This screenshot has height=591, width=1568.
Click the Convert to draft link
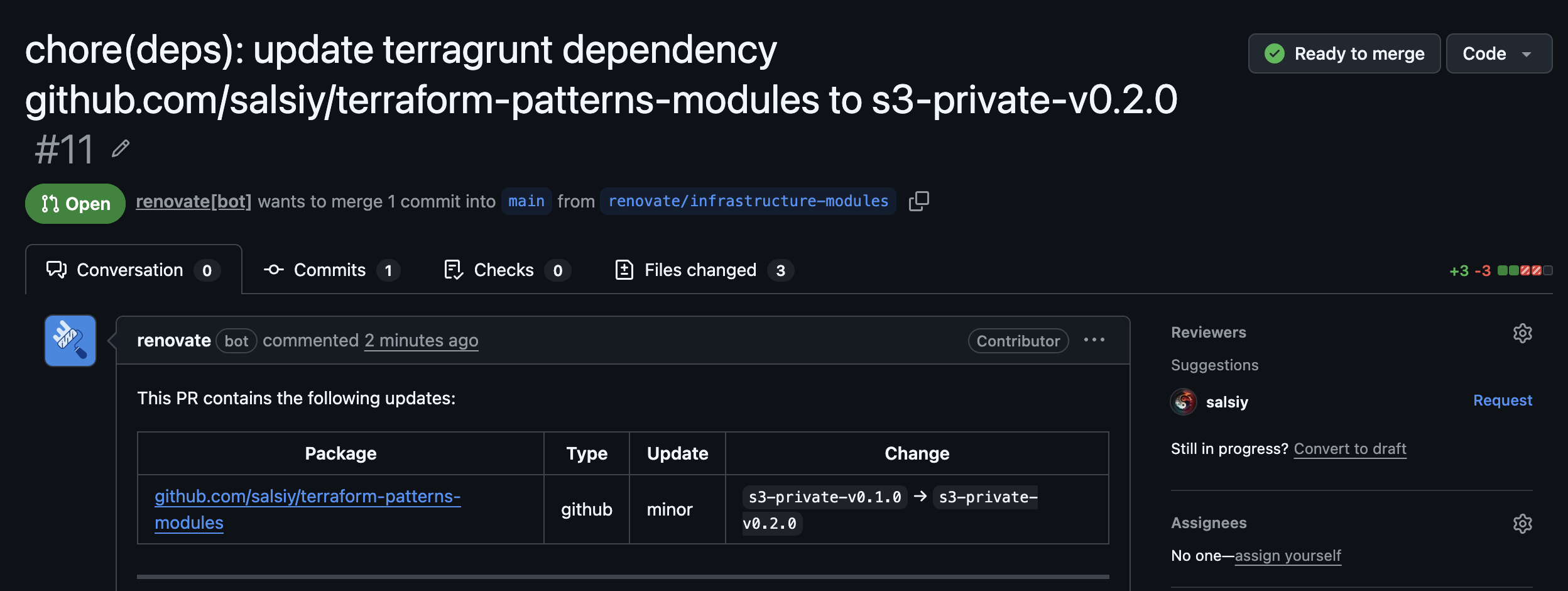pyautogui.click(x=1350, y=449)
